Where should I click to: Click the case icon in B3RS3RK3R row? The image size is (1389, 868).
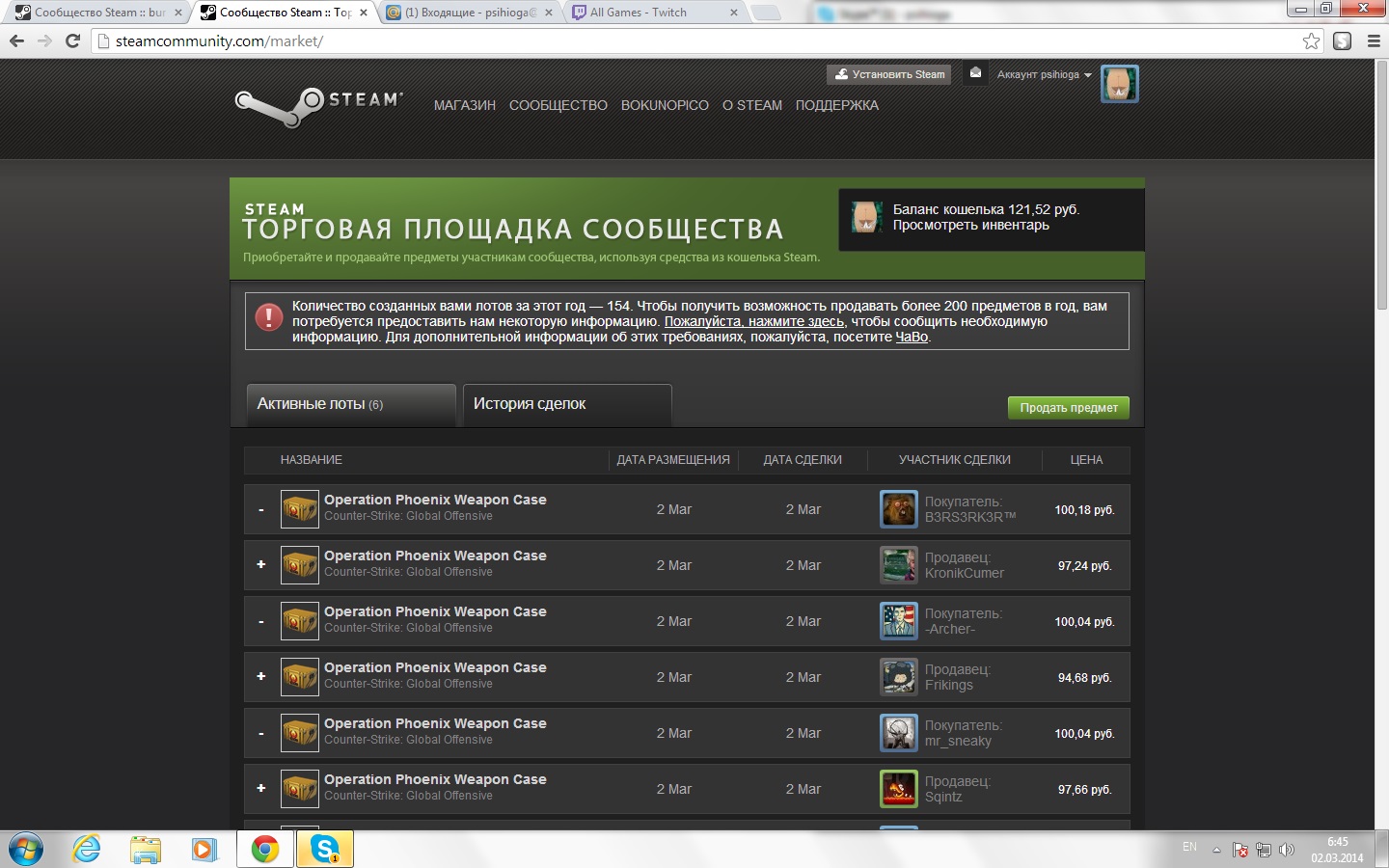(300, 509)
